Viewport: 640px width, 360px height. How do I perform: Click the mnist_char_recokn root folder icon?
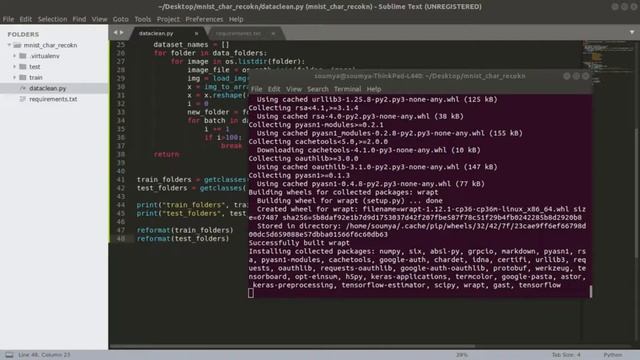click(x=17, y=45)
